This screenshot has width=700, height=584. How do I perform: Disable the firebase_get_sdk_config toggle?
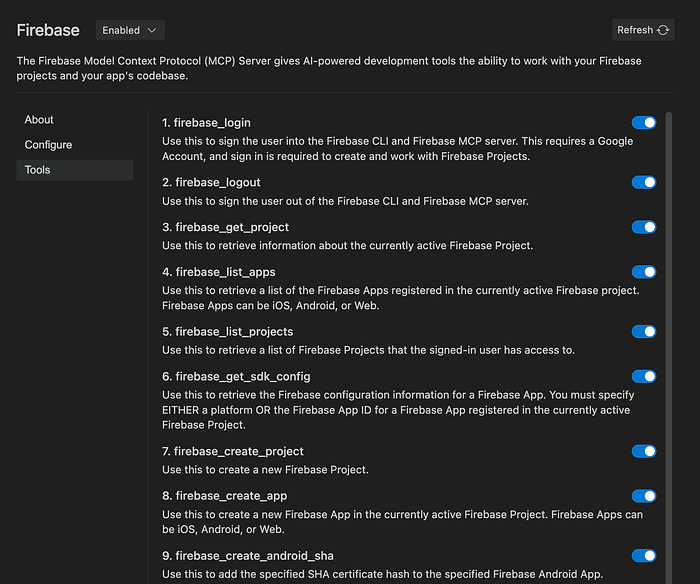tap(643, 376)
